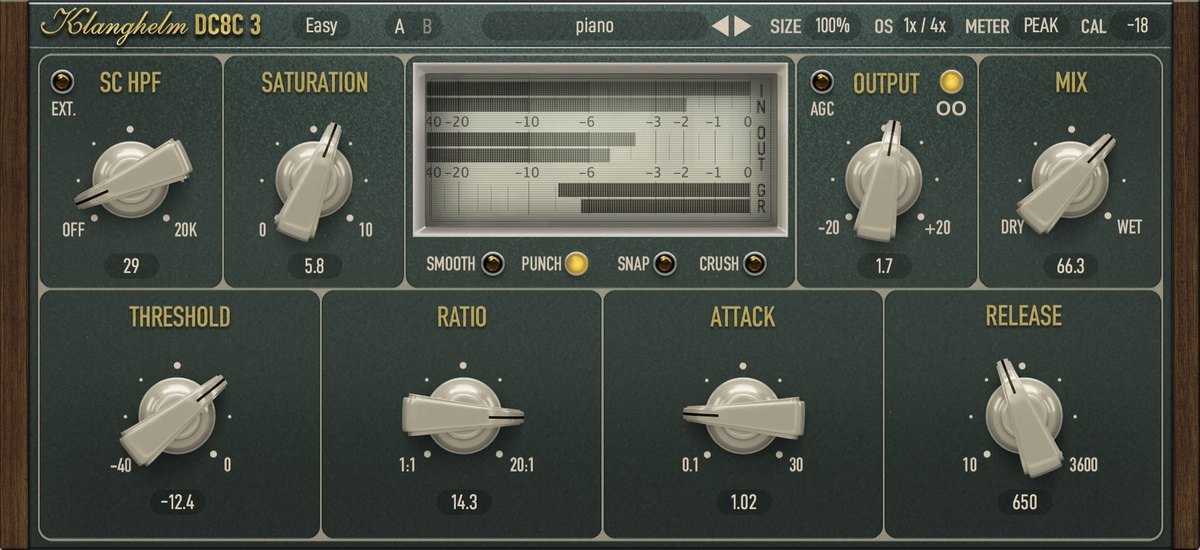Click the THRESHOLD section title
The image size is (1200, 550).
(x=179, y=317)
